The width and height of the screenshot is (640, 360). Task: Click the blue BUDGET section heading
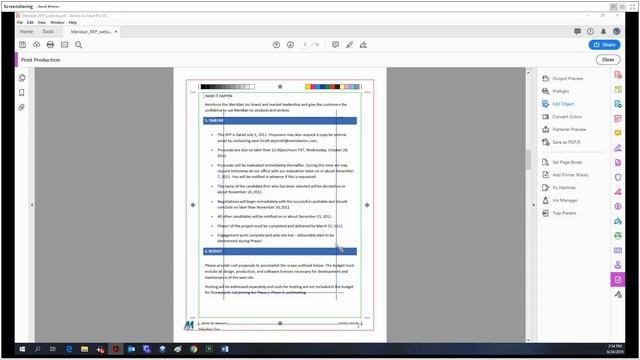tap(280, 251)
